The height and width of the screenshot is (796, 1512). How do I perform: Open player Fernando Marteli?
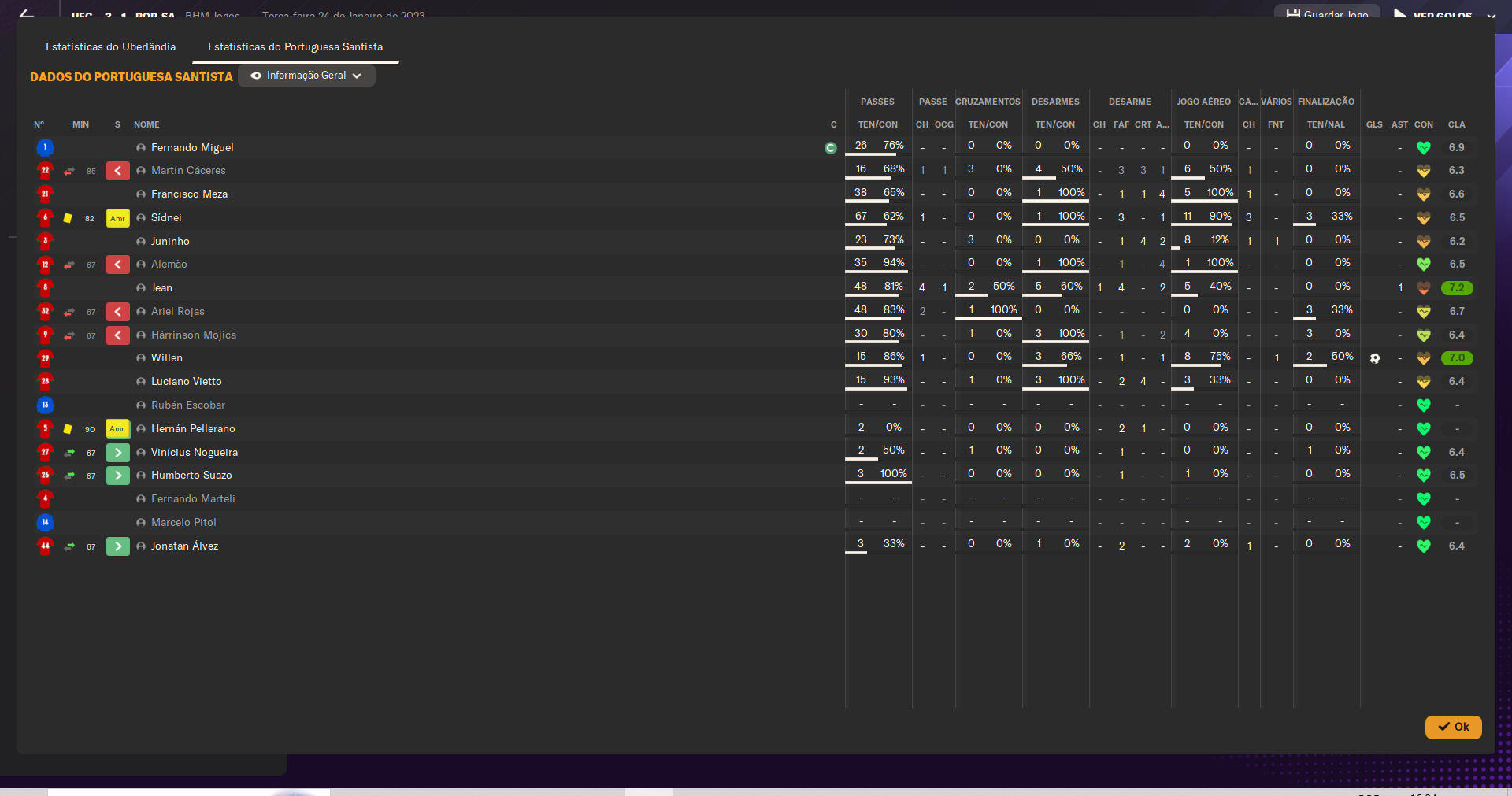click(x=193, y=499)
